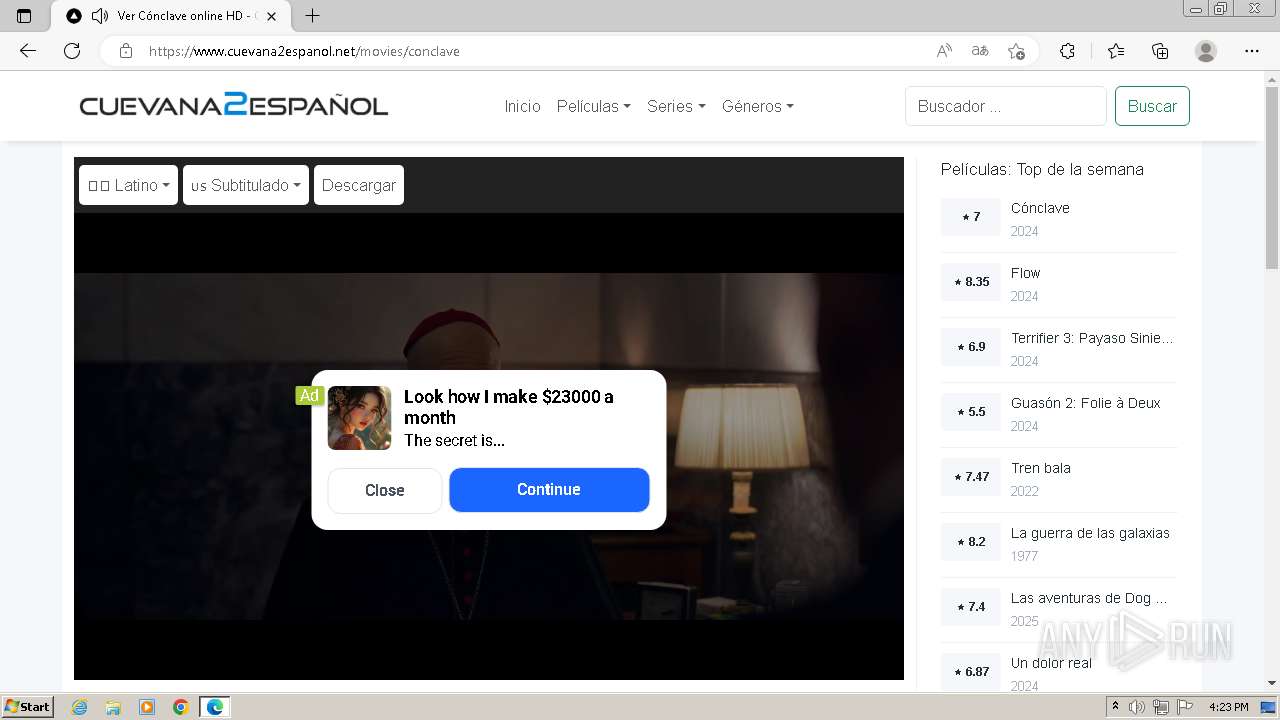This screenshot has width=1280, height=720.
Task: Open the browser profile avatar
Action: 1206,51
